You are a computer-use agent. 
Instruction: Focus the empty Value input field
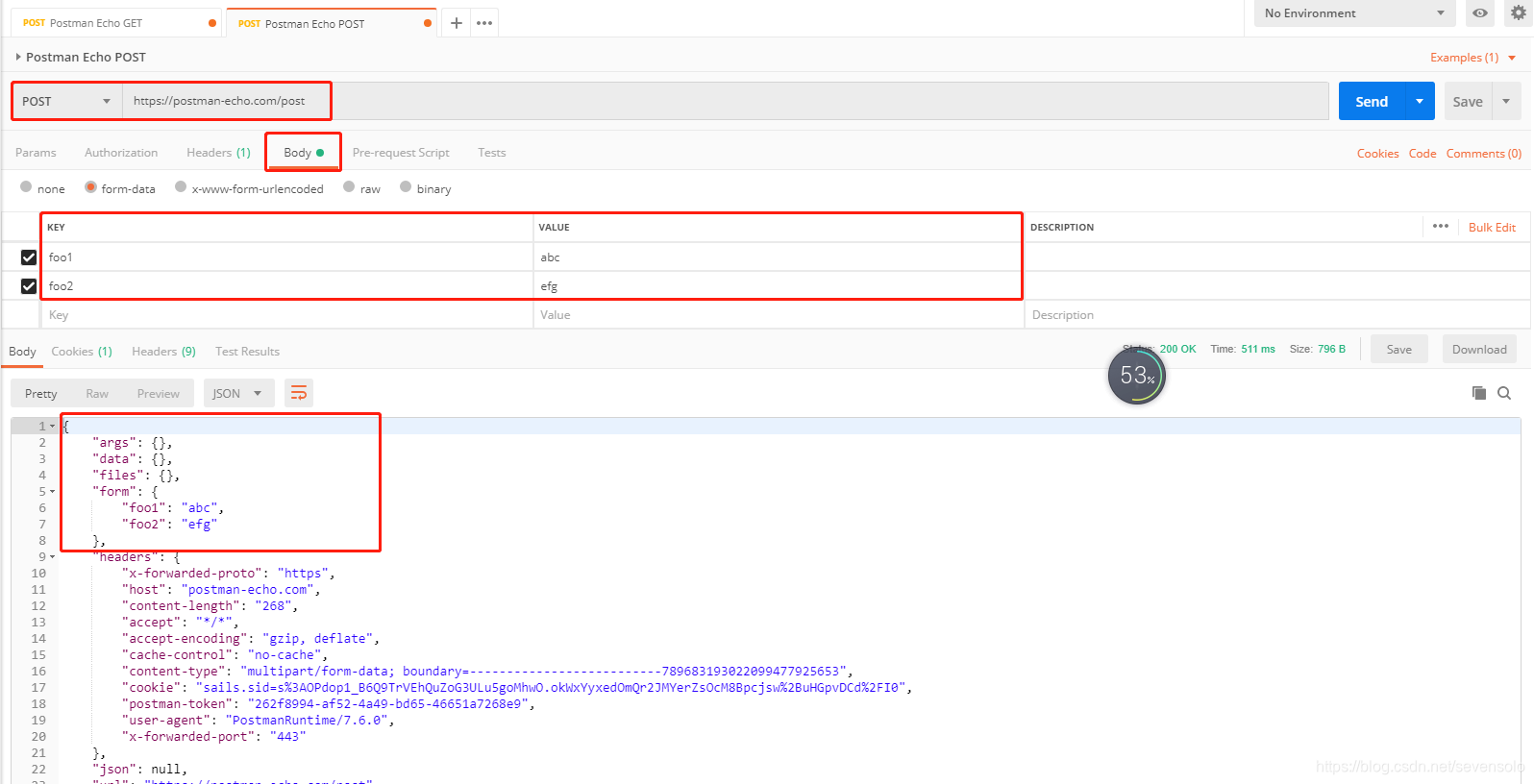tap(779, 315)
